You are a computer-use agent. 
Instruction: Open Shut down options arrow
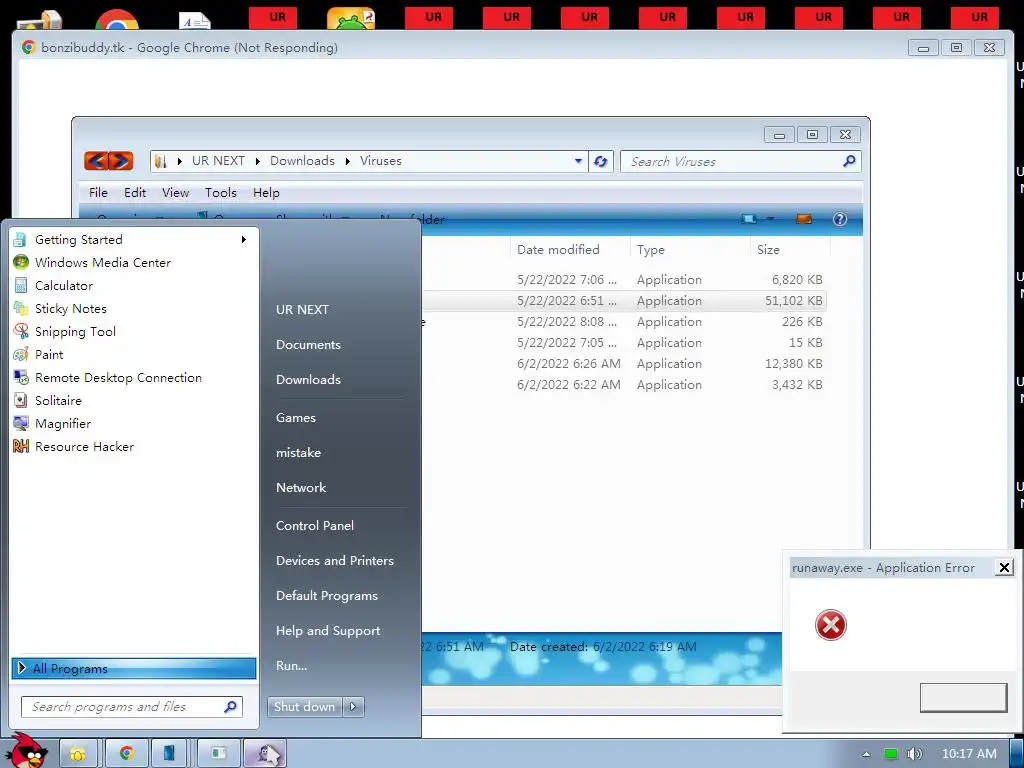coord(353,707)
